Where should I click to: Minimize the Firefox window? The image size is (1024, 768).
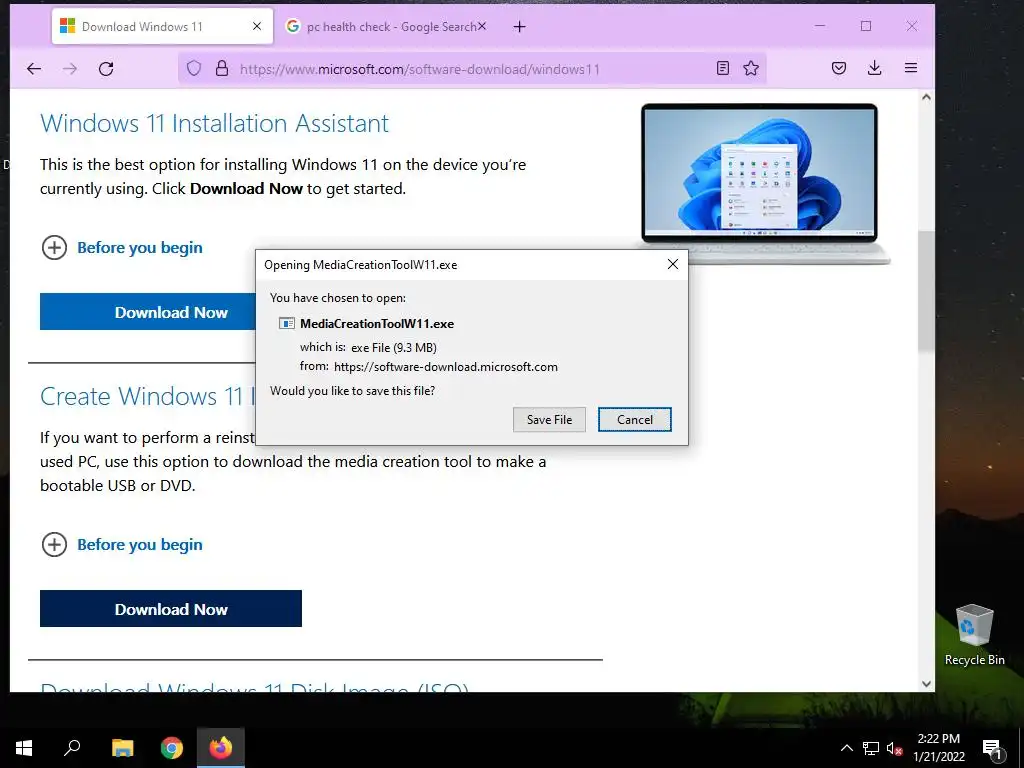tap(820, 26)
